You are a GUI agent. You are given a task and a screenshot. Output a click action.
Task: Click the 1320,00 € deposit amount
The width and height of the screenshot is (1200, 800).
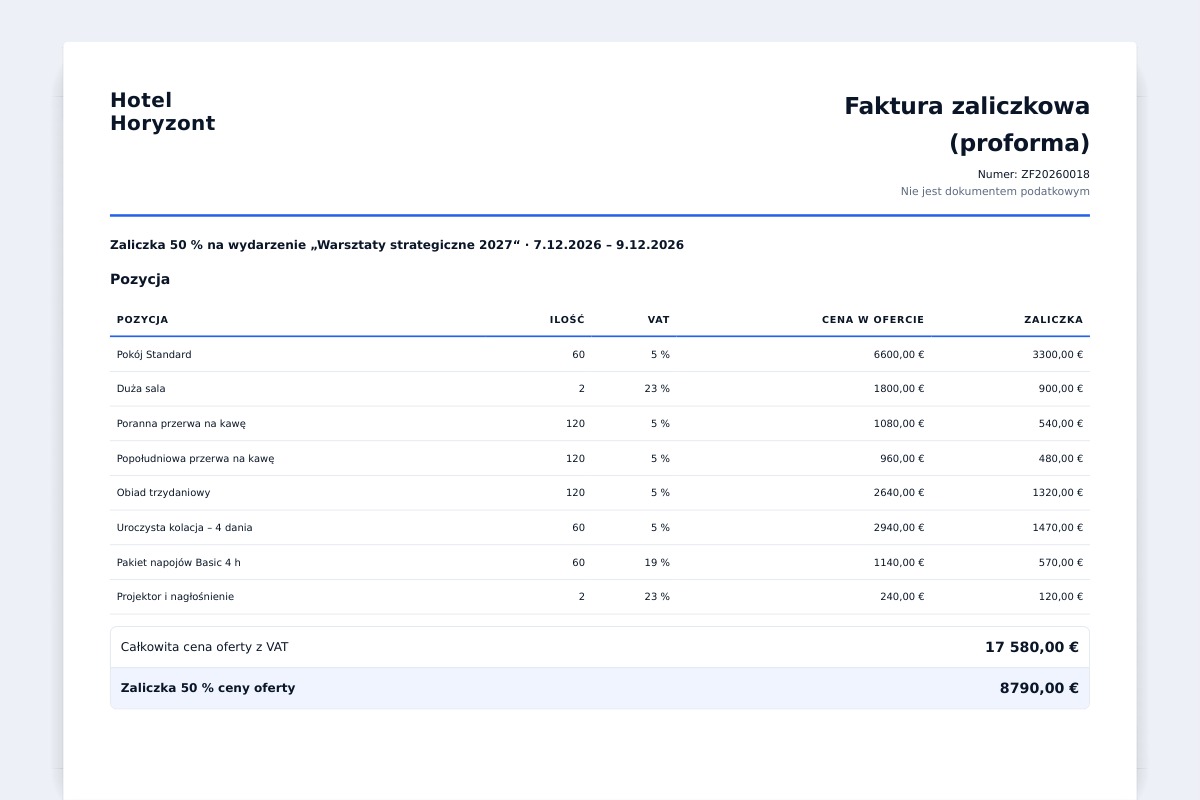pyautogui.click(x=1057, y=493)
